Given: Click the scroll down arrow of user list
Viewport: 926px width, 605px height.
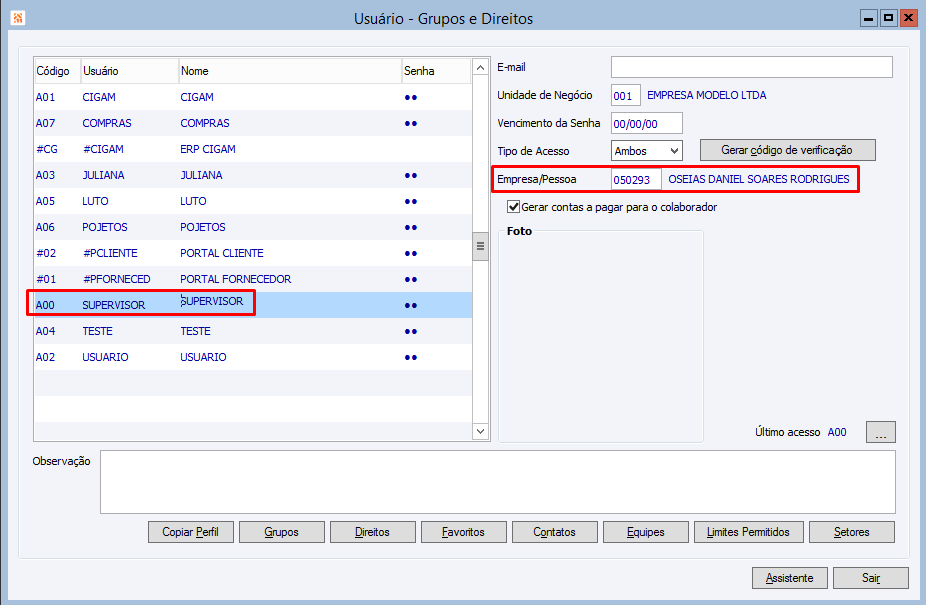Looking at the screenshot, I should pos(480,431).
